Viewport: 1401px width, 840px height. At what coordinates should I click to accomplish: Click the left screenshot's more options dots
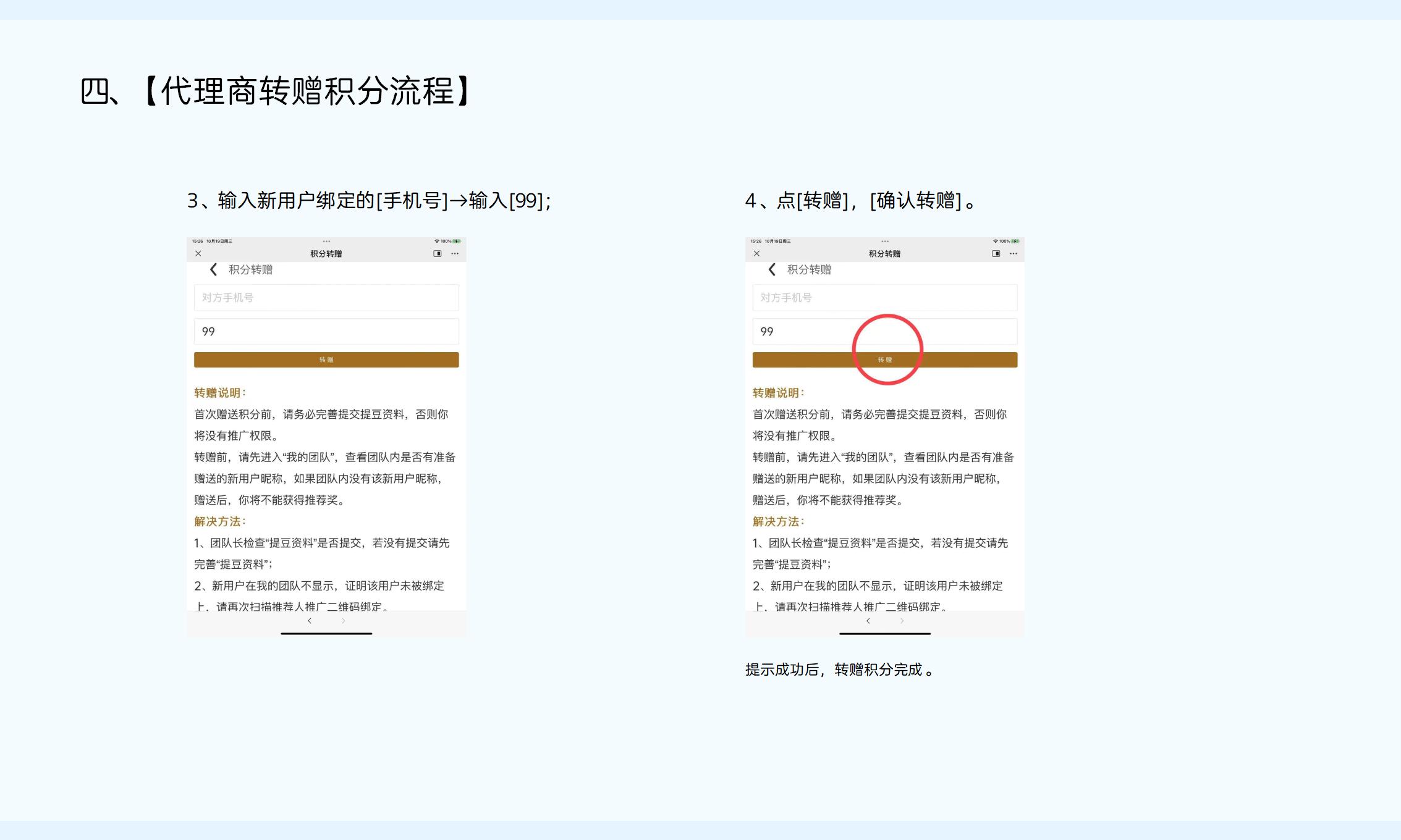[x=455, y=254]
